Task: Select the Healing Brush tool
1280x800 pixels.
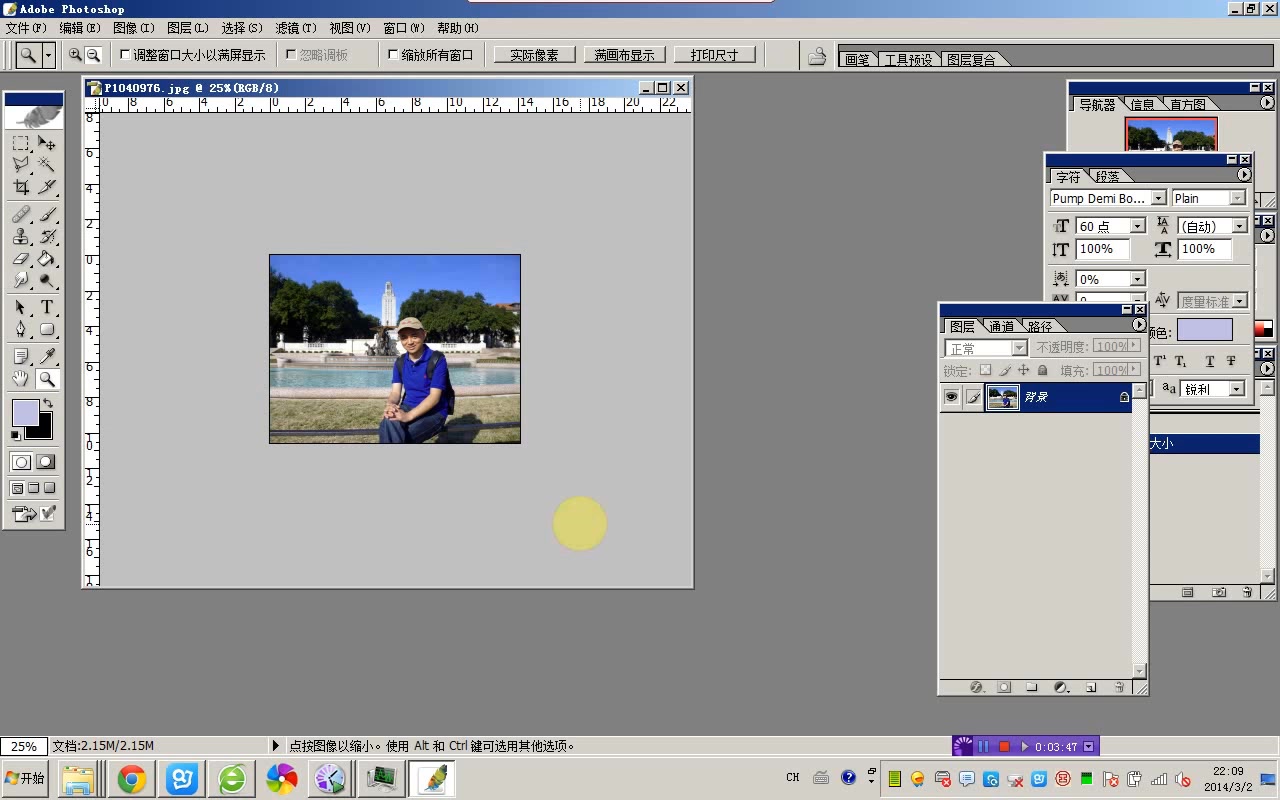Action: 21,214
